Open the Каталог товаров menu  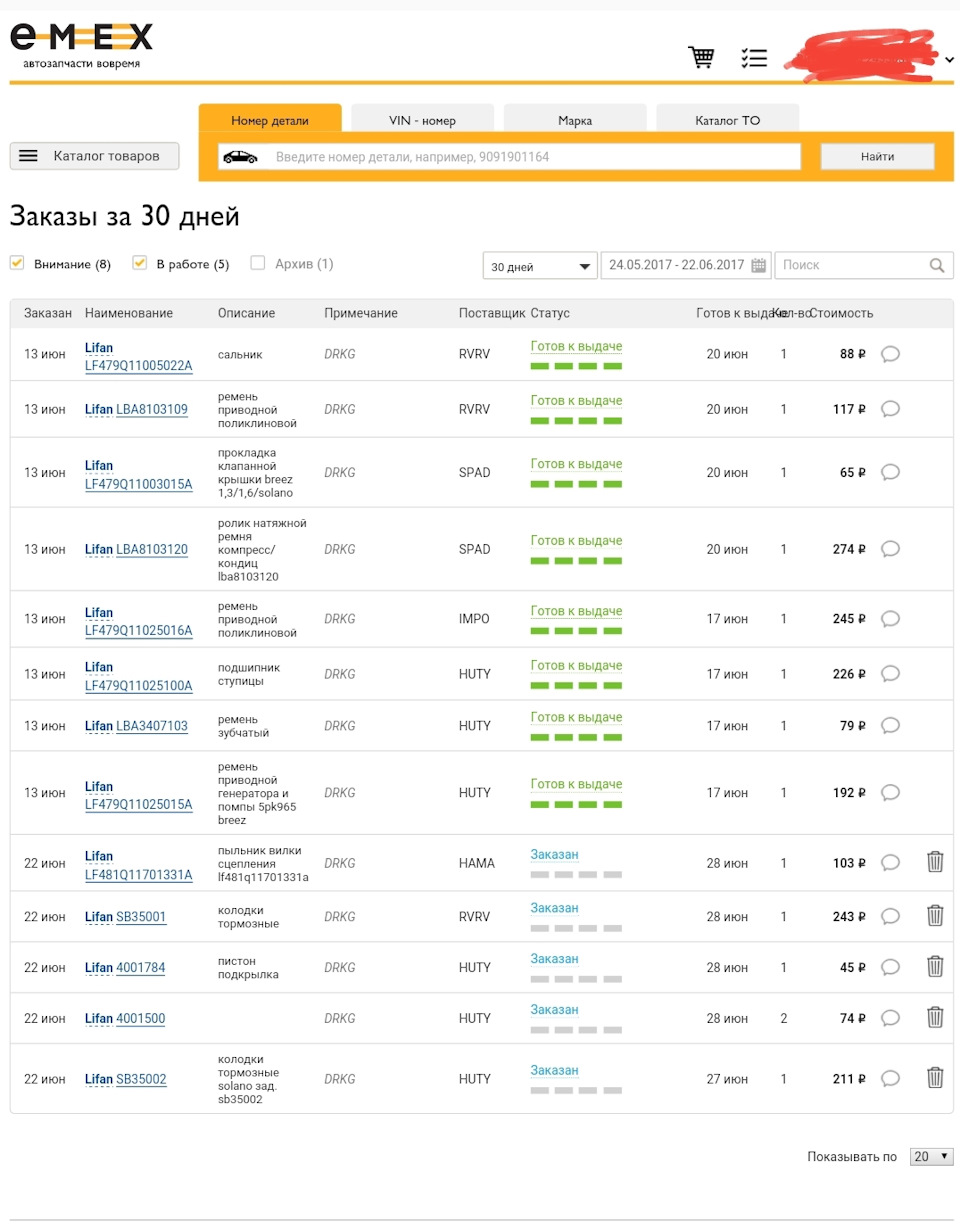pyautogui.click(x=95, y=156)
